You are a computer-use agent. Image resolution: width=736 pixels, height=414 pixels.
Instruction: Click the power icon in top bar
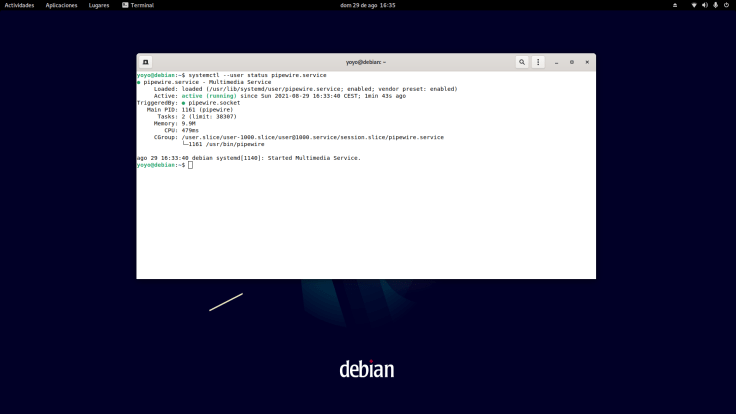pyautogui.click(x=727, y=5)
